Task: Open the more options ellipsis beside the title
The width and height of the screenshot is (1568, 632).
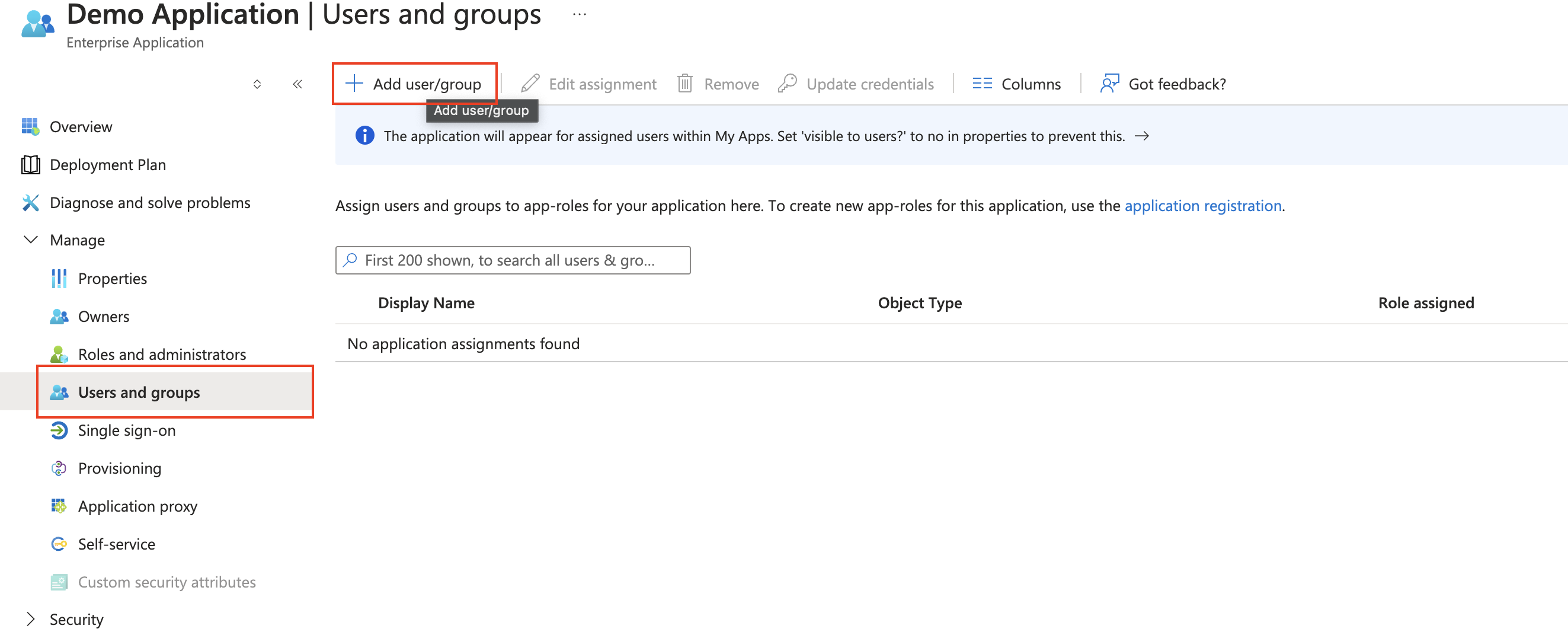Action: click(x=580, y=14)
